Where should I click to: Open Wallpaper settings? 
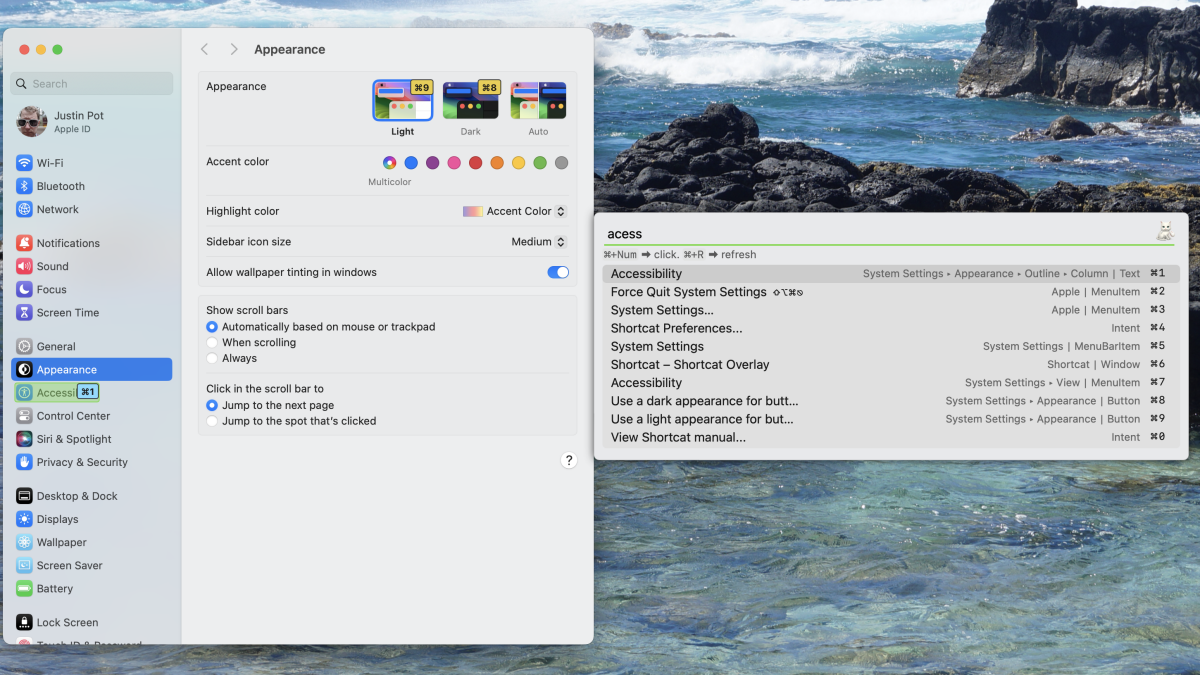92,542
